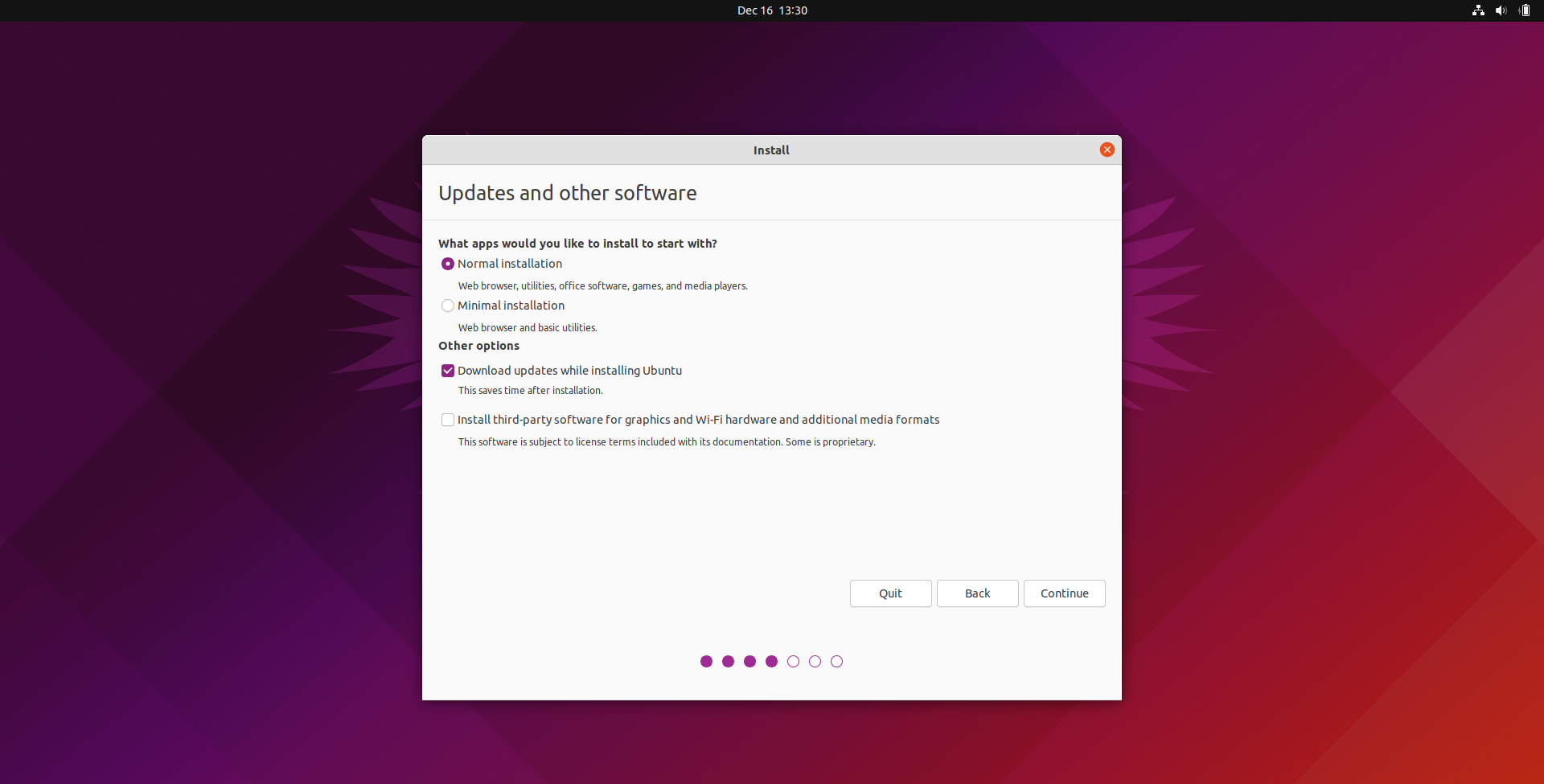Screen dimensions: 1544x784
Task: Go Back to the previous step
Action: click(977, 593)
